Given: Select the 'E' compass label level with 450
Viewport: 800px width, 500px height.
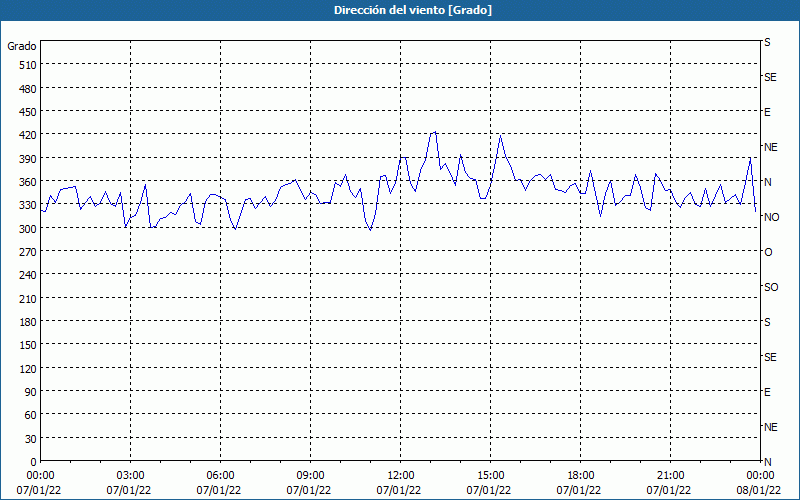Looking at the screenshot, I should click(767, 112).
